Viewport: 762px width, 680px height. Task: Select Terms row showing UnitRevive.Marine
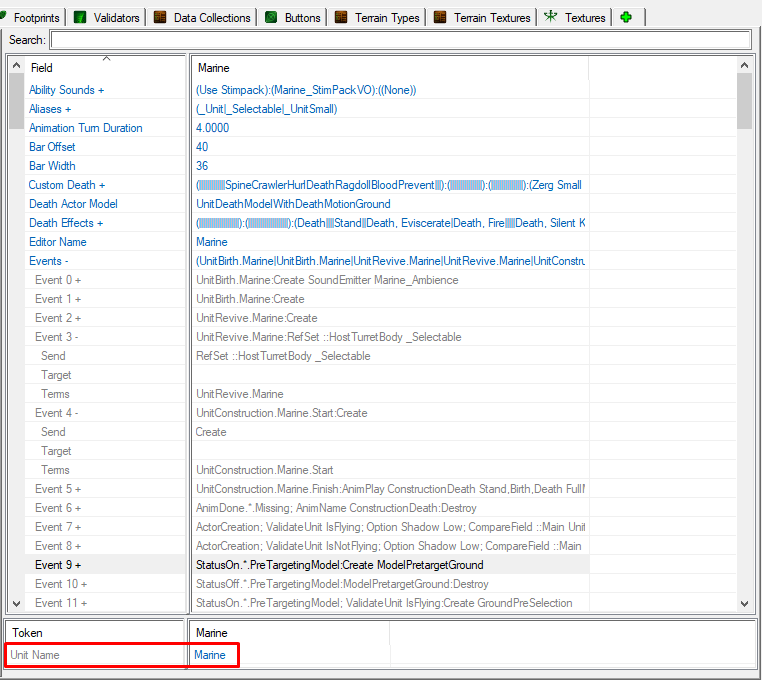click(55, 394)
